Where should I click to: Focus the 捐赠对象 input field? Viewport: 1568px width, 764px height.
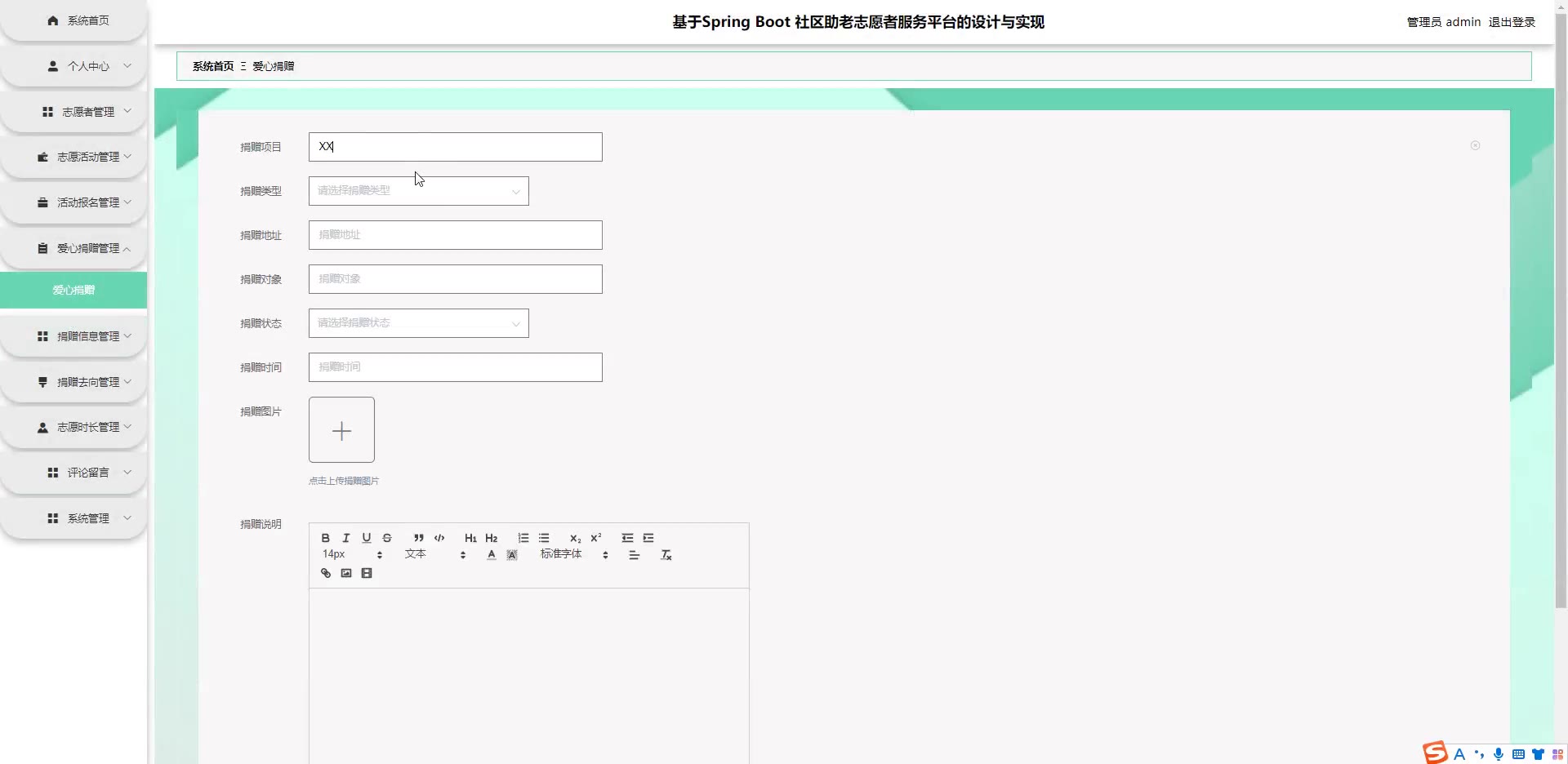[456, 279]
